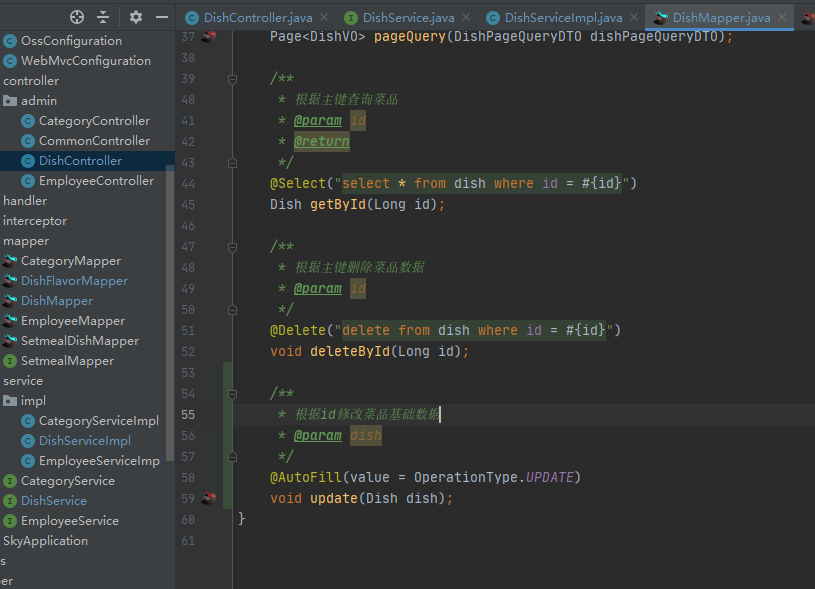Viewport: 815px width, 589px height.
Task: Select SkyApplication in the project tree
Action: tap(45, 541)
